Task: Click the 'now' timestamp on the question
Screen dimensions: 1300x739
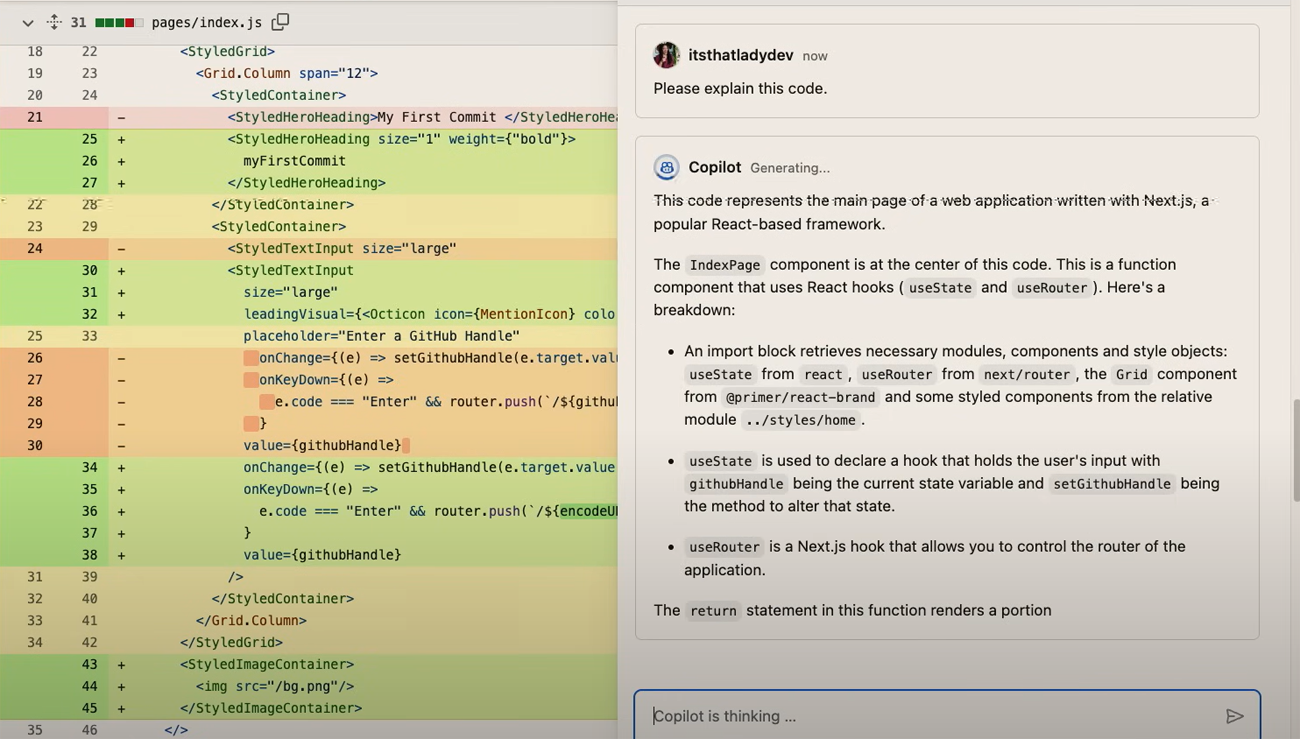Action: pyautogui.click(x=814, y=56)
